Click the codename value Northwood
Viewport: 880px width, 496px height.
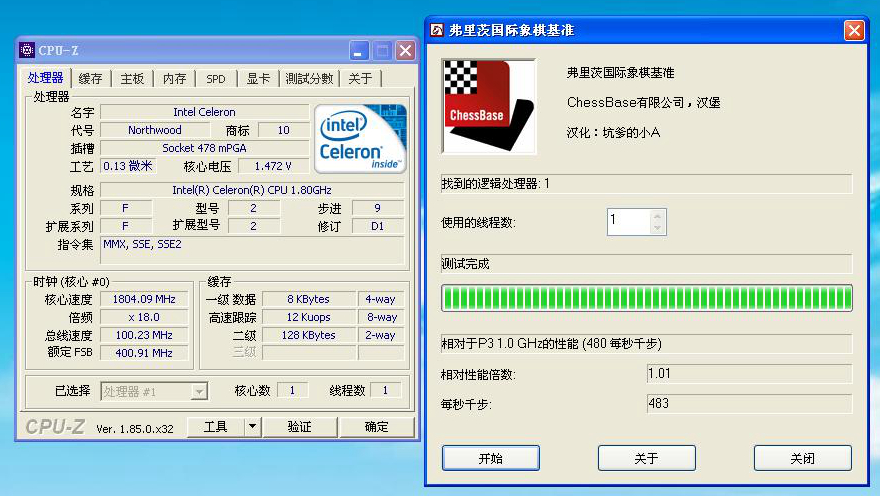point(155,130)
